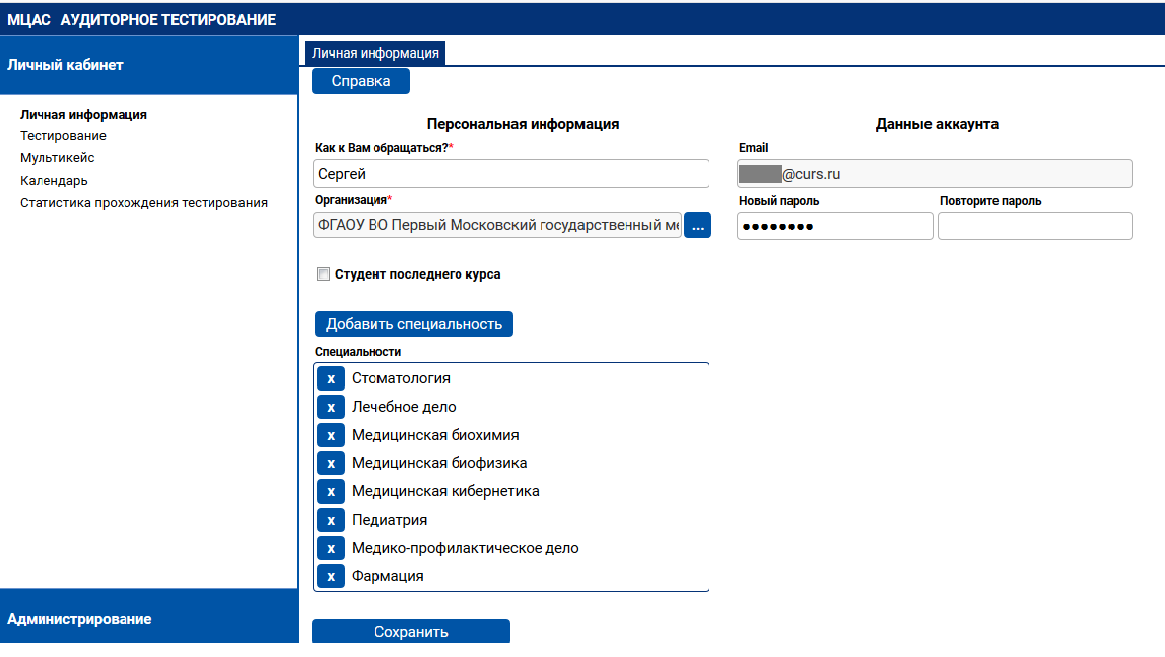Open Календарь in the sidebar
This screenshot has height=657, width=1165.
(54, 181)
